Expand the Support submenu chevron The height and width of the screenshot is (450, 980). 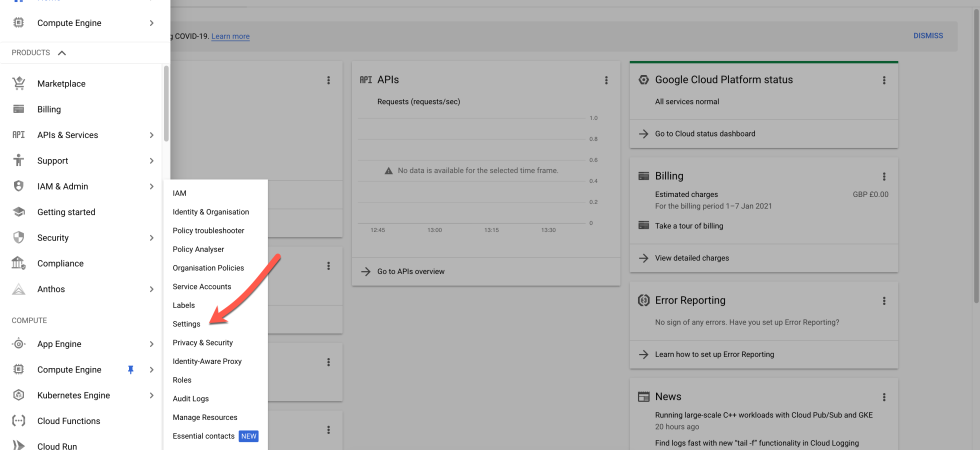click(151, 161)
